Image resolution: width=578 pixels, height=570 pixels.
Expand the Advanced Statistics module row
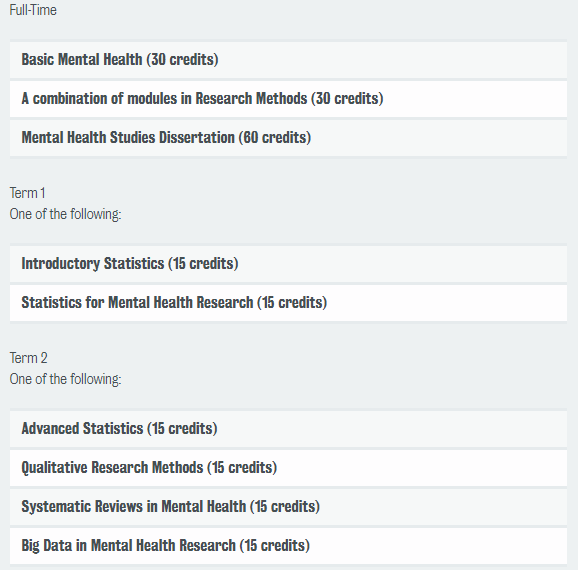tap(288, 429)
